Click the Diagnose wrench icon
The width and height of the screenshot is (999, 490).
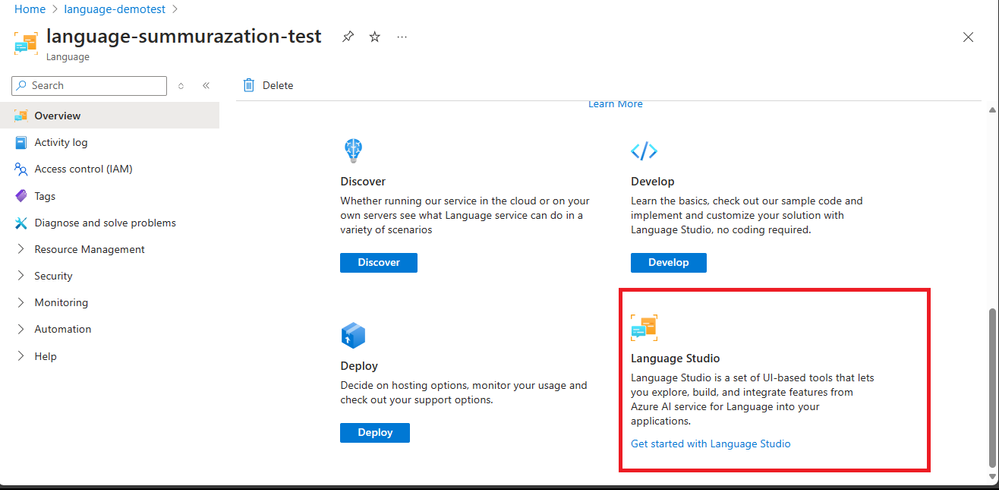[21, 222]
